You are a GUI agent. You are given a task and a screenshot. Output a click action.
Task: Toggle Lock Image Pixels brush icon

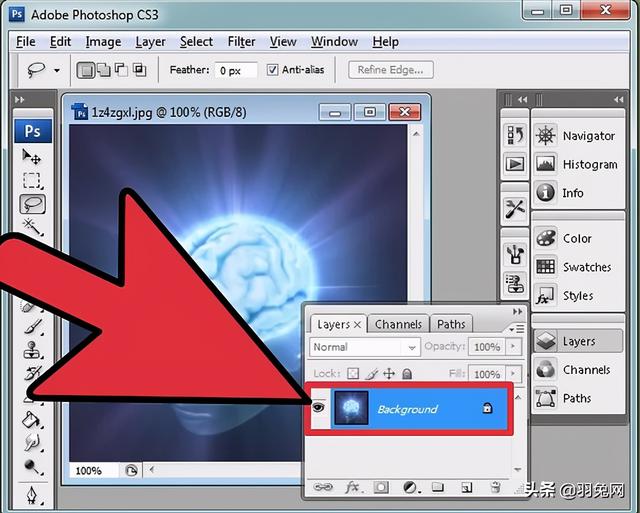[x=371, y=373]
